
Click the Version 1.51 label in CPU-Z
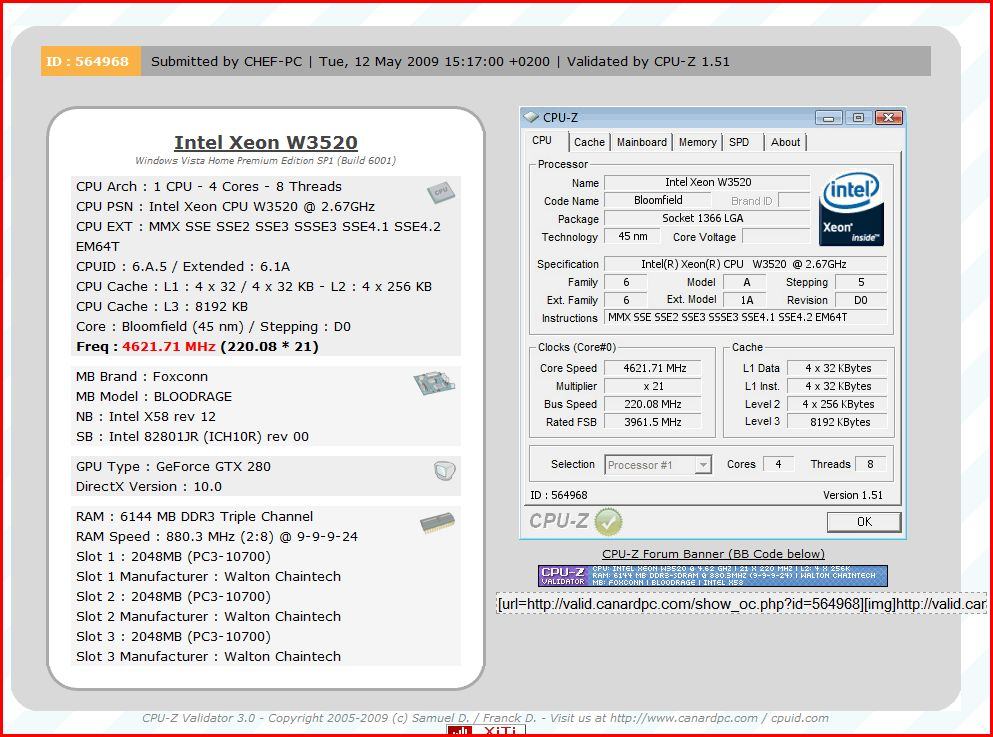(852, 495)
